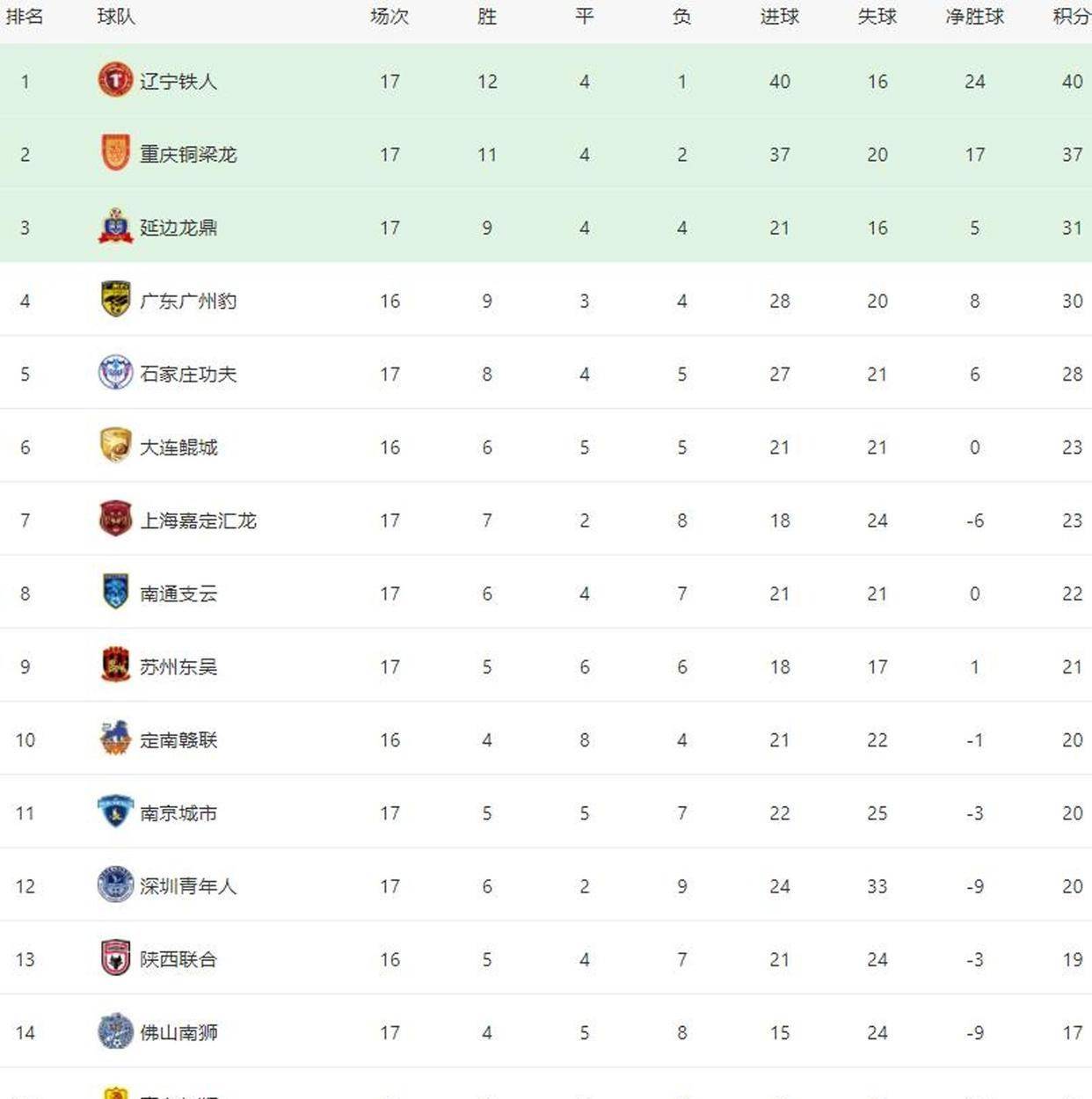
Task: Click the 重庆铜梁龙 team crest
Action: pyautogui.click(x=115, y=154)
